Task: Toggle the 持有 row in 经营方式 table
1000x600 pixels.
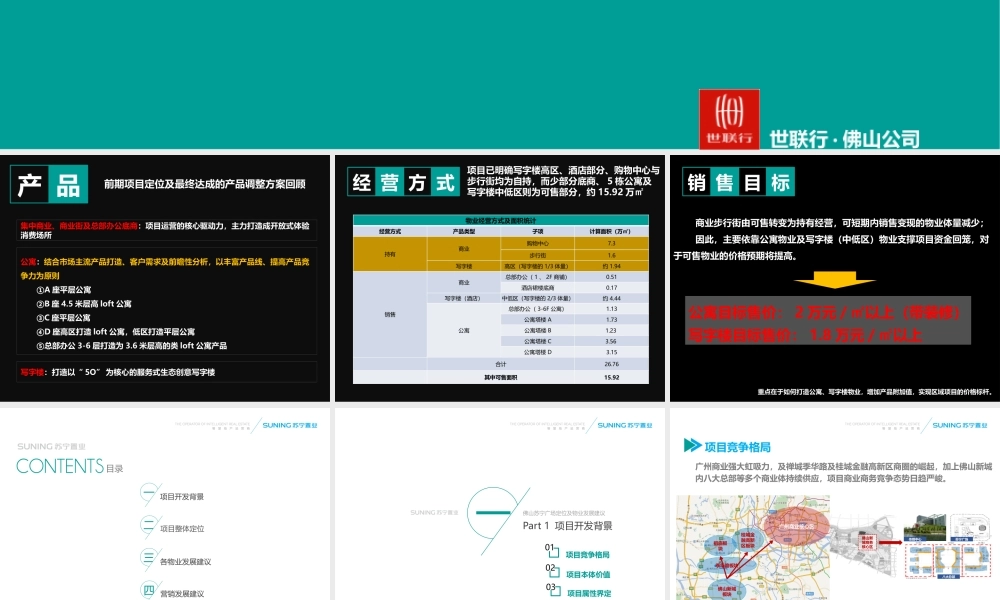Action: point(390,254)
